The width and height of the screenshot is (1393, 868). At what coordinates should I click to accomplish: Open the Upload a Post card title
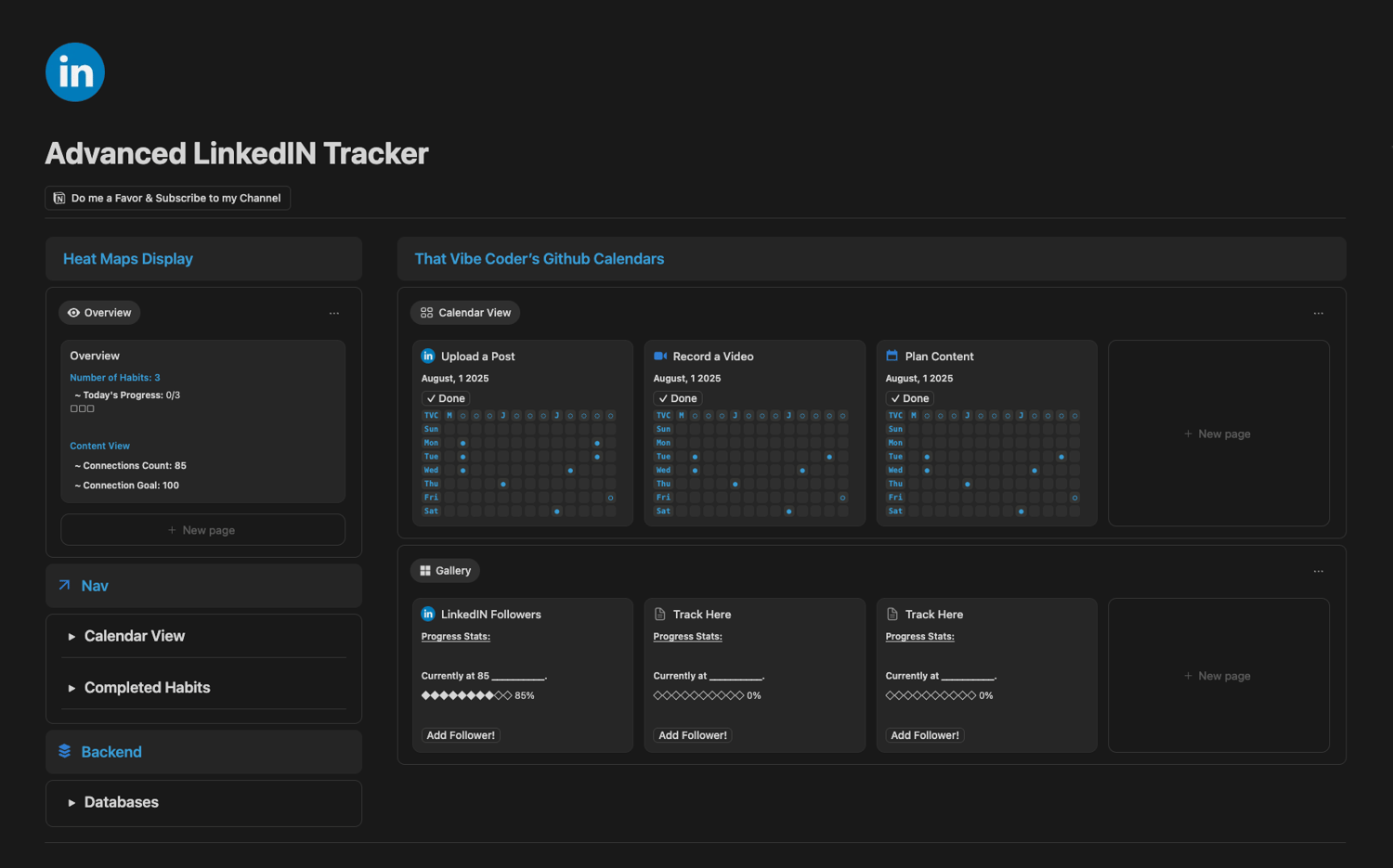click(x=477, y=356)
